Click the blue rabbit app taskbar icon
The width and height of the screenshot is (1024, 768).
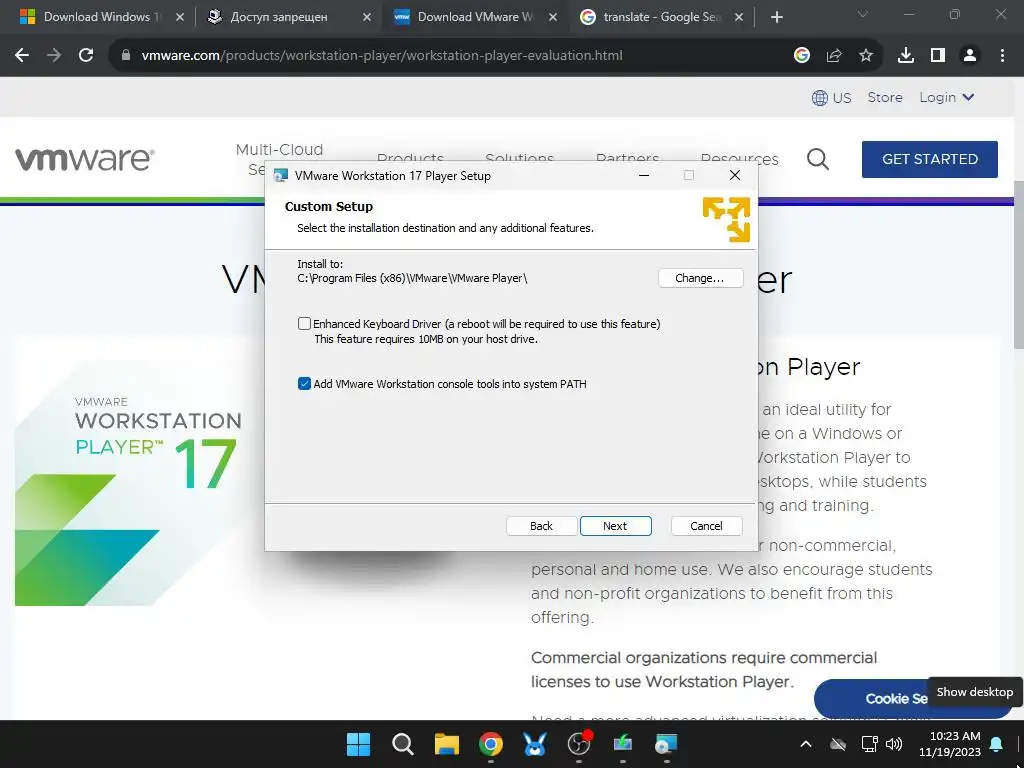click(x=535, y=744)
